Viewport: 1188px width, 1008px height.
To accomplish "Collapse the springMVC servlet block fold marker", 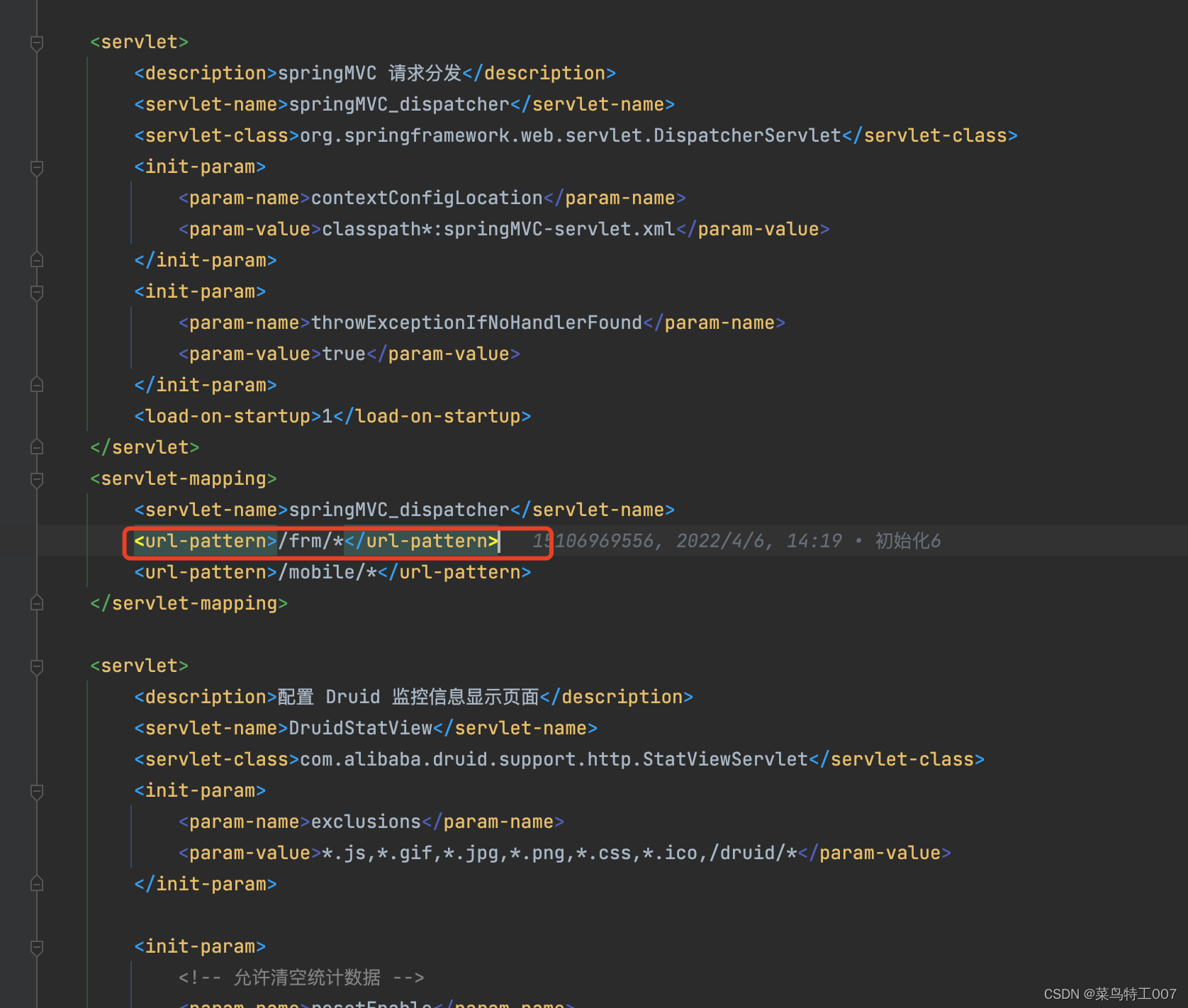I will click(37, 43).
